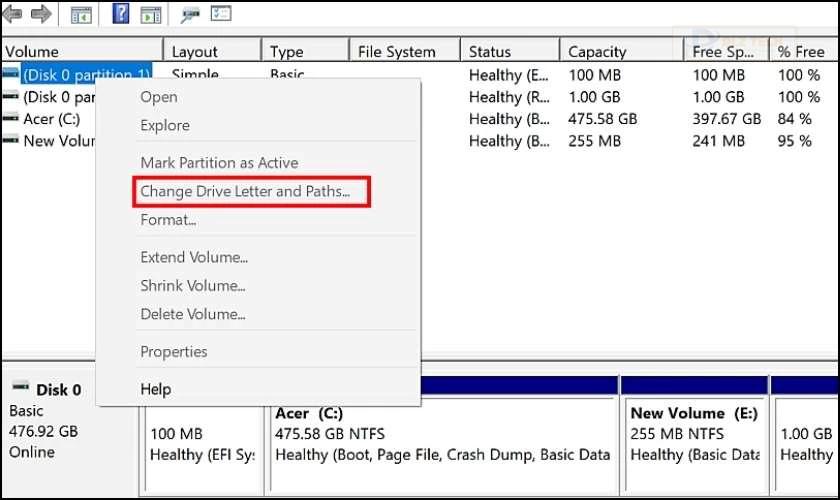840x500 pixels.
Task: Click the 95 % free value
Action: click(x=794, y=141)
